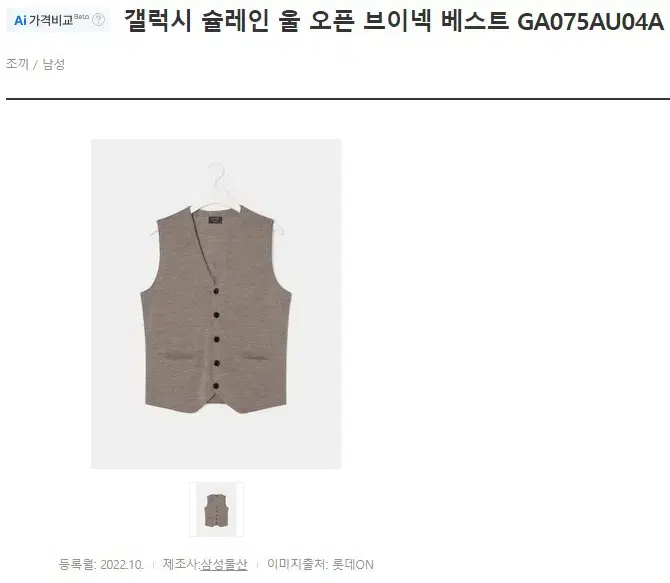Click the 제조사 label text

coord(180,564)
